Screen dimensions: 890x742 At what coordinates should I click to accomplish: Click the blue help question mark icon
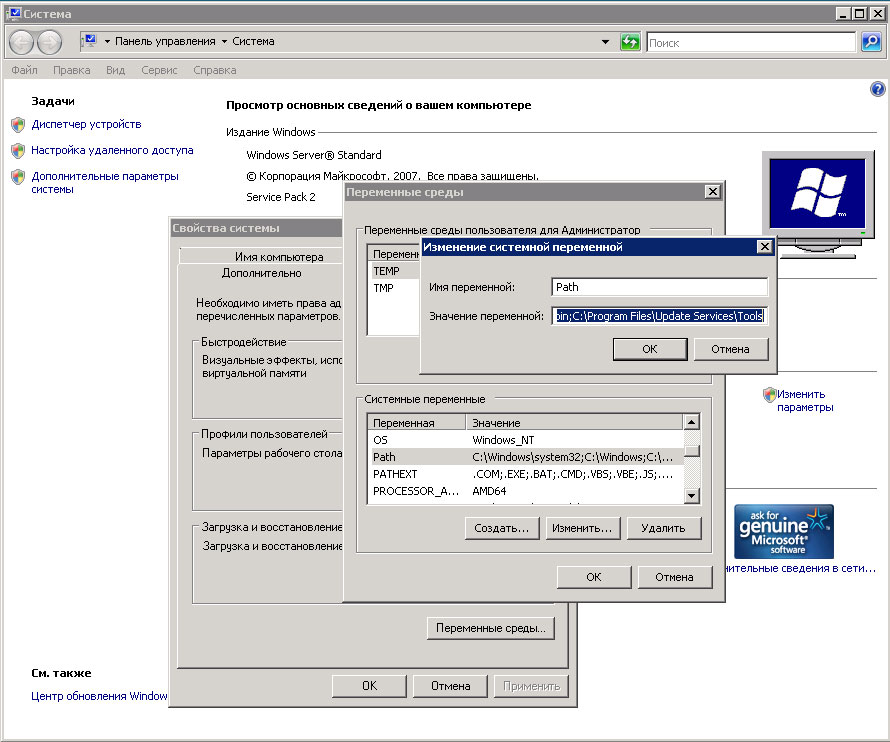[x=878, y=89]
